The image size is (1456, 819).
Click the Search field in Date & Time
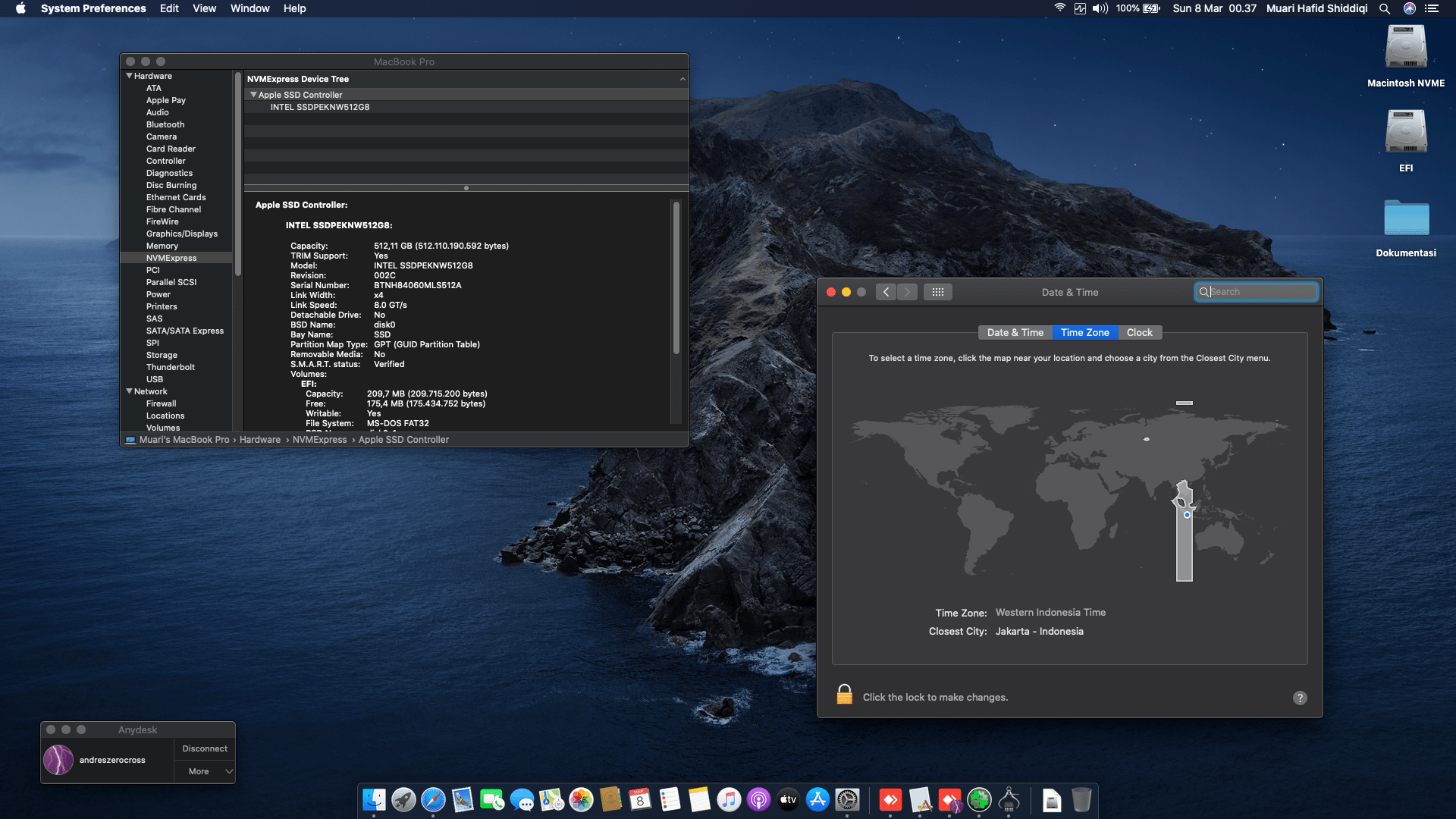(x=1257, y=292)
